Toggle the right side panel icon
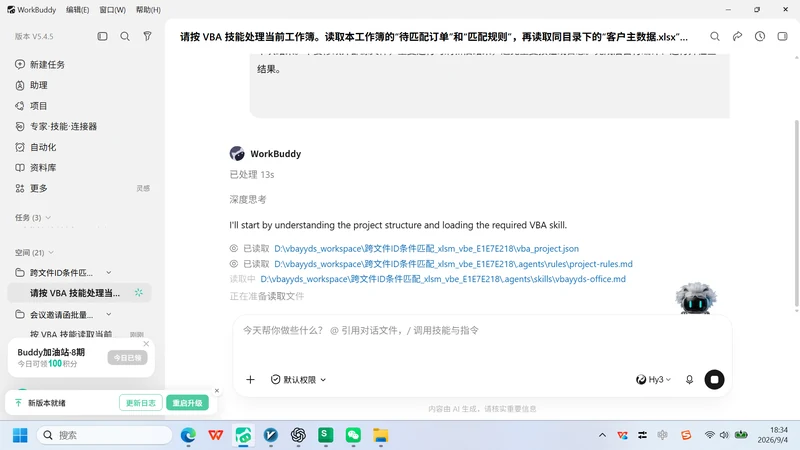This screenshot has height=450, width=800. click(782, 36)
